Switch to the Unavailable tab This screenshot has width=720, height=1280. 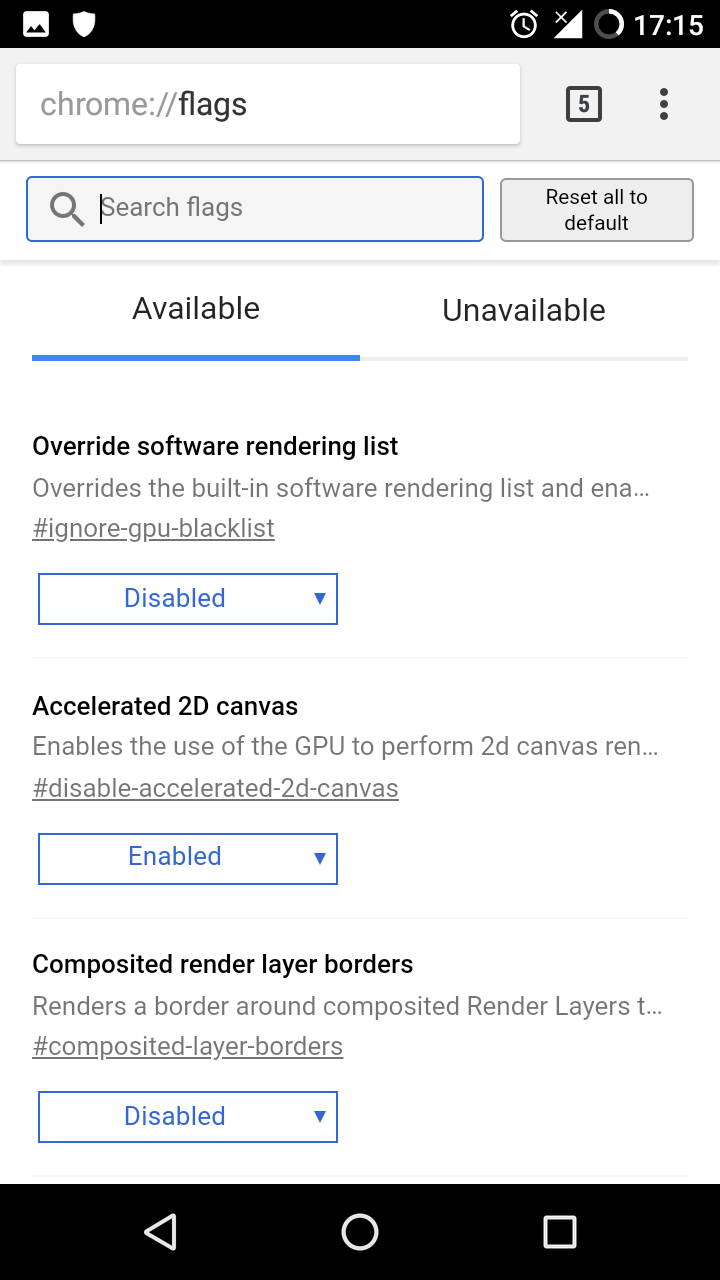tap(524, 311)
